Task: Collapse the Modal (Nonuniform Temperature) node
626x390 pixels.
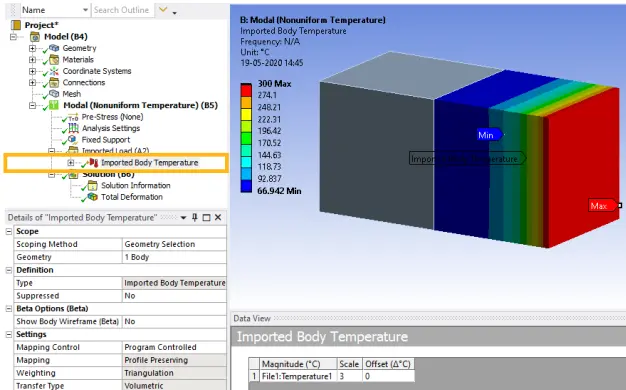Action: point(32,106)
